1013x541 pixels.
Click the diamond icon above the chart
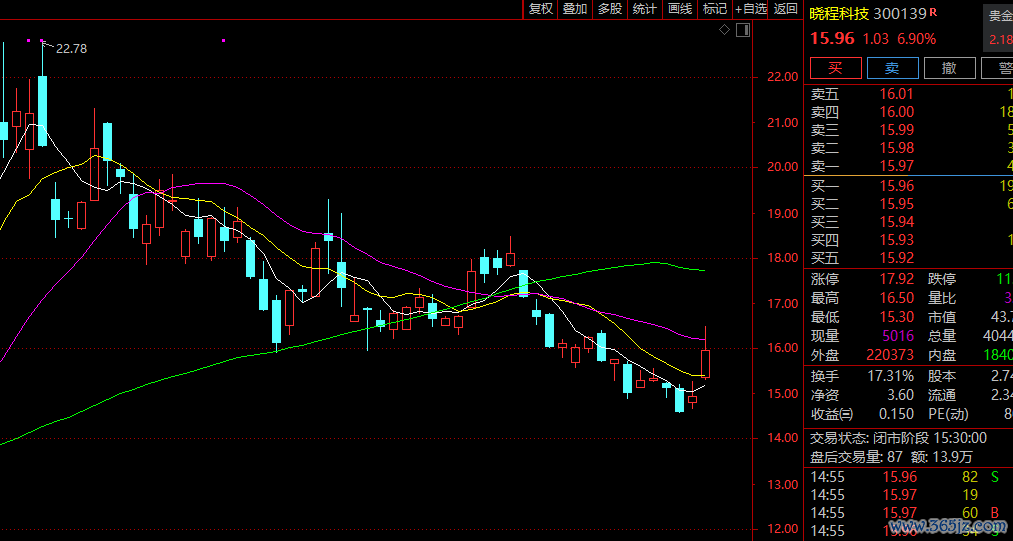(724, 30)
